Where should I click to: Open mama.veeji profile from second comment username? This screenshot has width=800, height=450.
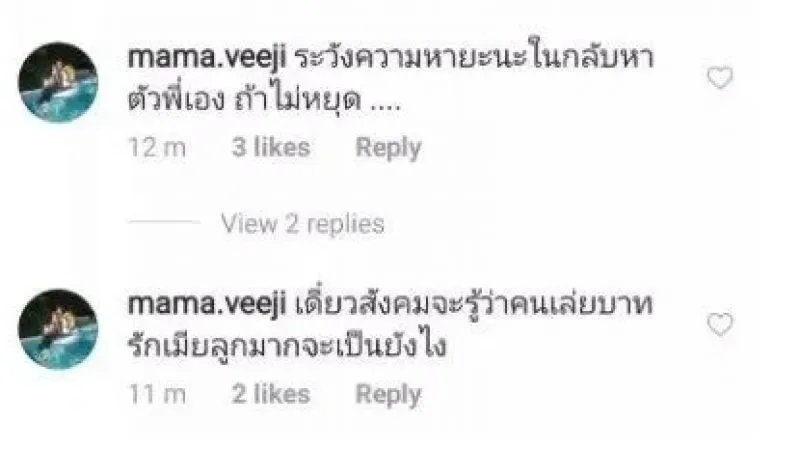[x=207, y=305]
